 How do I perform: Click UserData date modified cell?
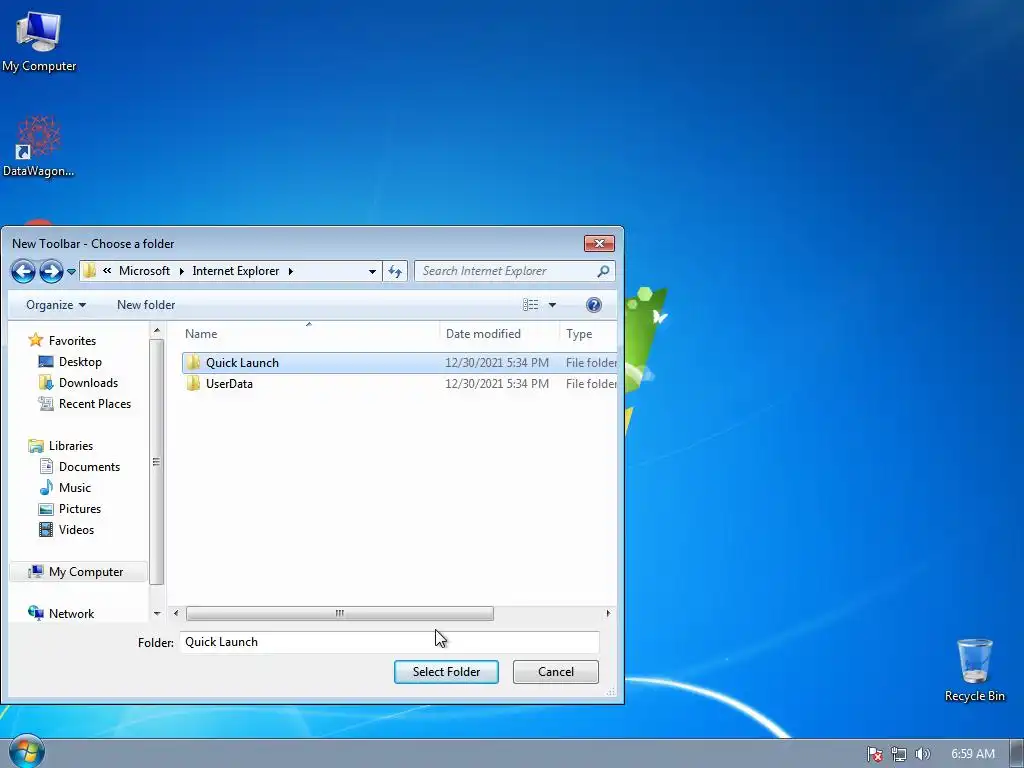coord(497,383)
